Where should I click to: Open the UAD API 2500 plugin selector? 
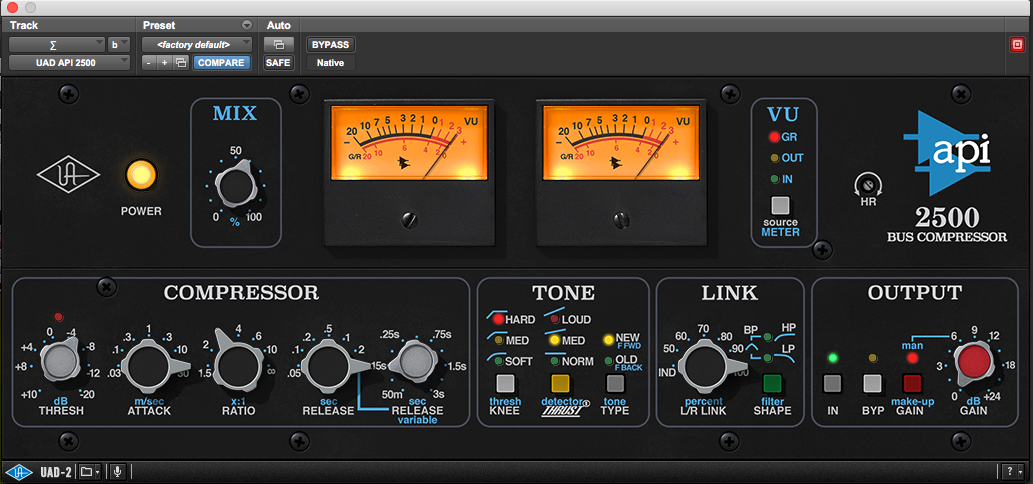[69, 63]
